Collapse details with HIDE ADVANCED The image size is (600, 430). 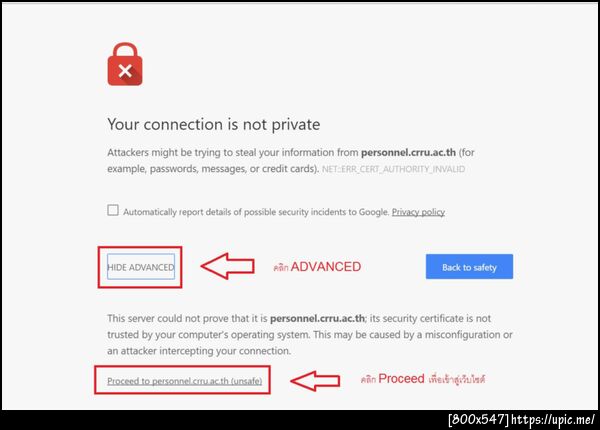pyautogui.click(x=140, y=267)
